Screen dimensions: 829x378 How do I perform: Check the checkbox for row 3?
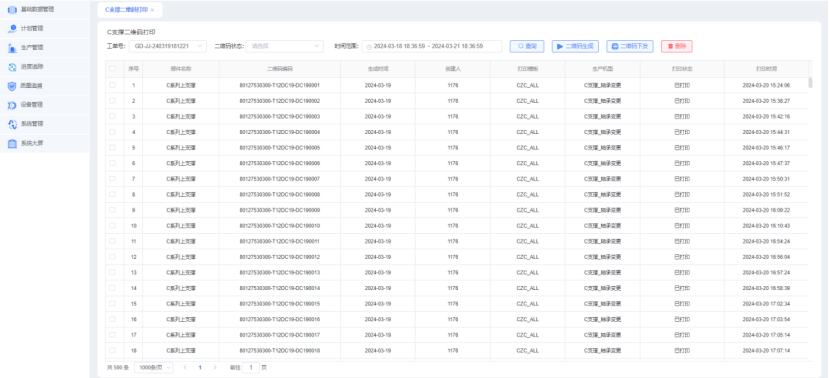pyautogui.click(x=112, y=116)
